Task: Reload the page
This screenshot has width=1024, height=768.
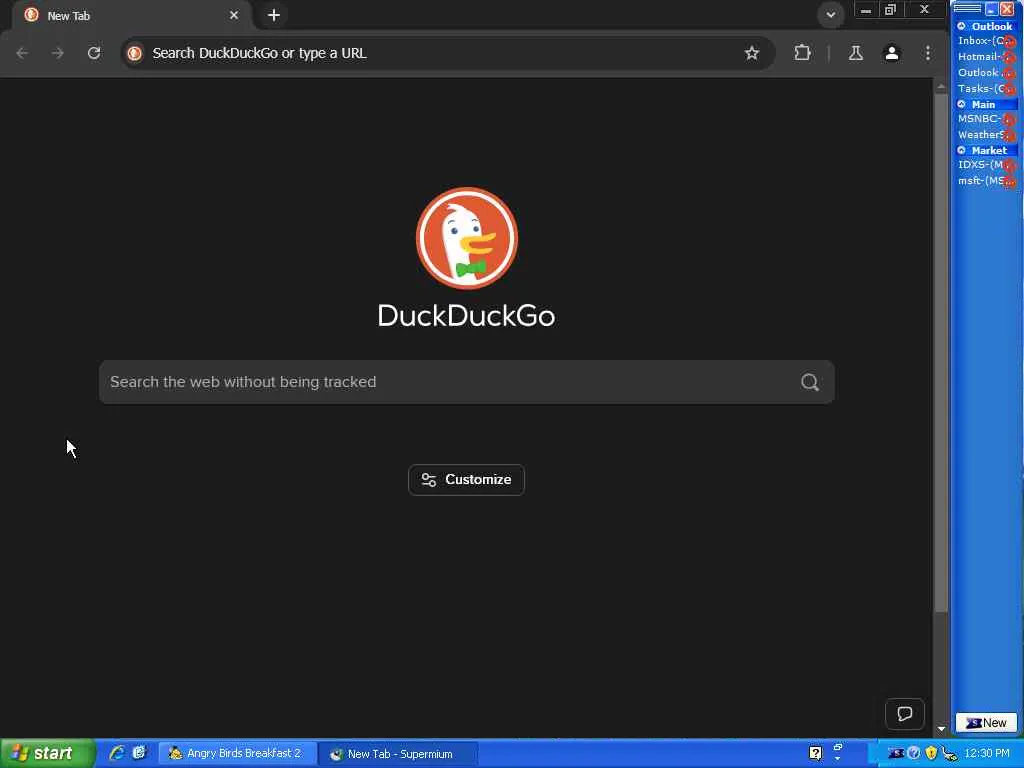Action: pyautogui.click(x=94, y=53)
